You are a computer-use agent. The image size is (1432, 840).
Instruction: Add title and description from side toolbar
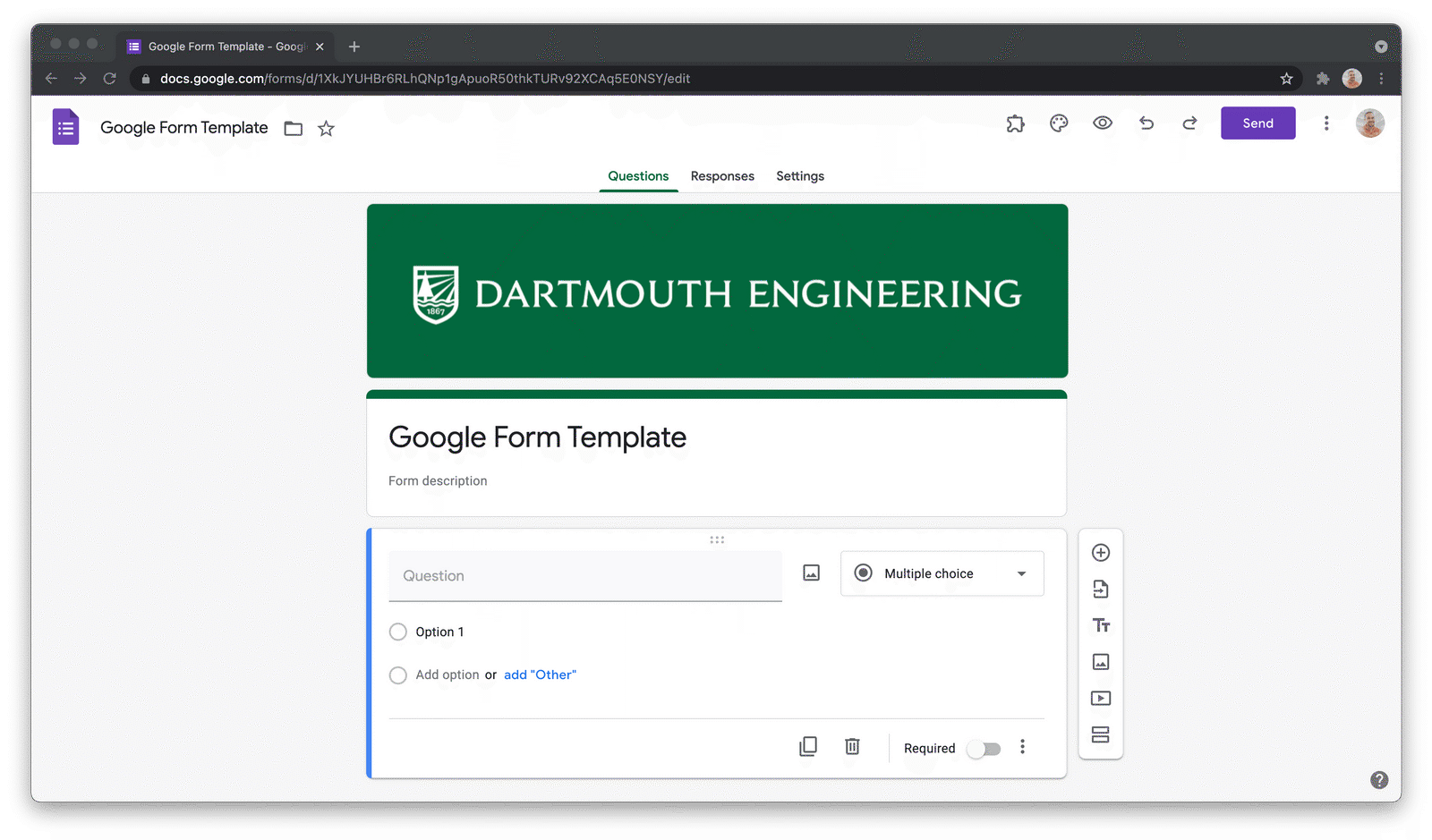pyautogui.click(x=1101, y=625)
